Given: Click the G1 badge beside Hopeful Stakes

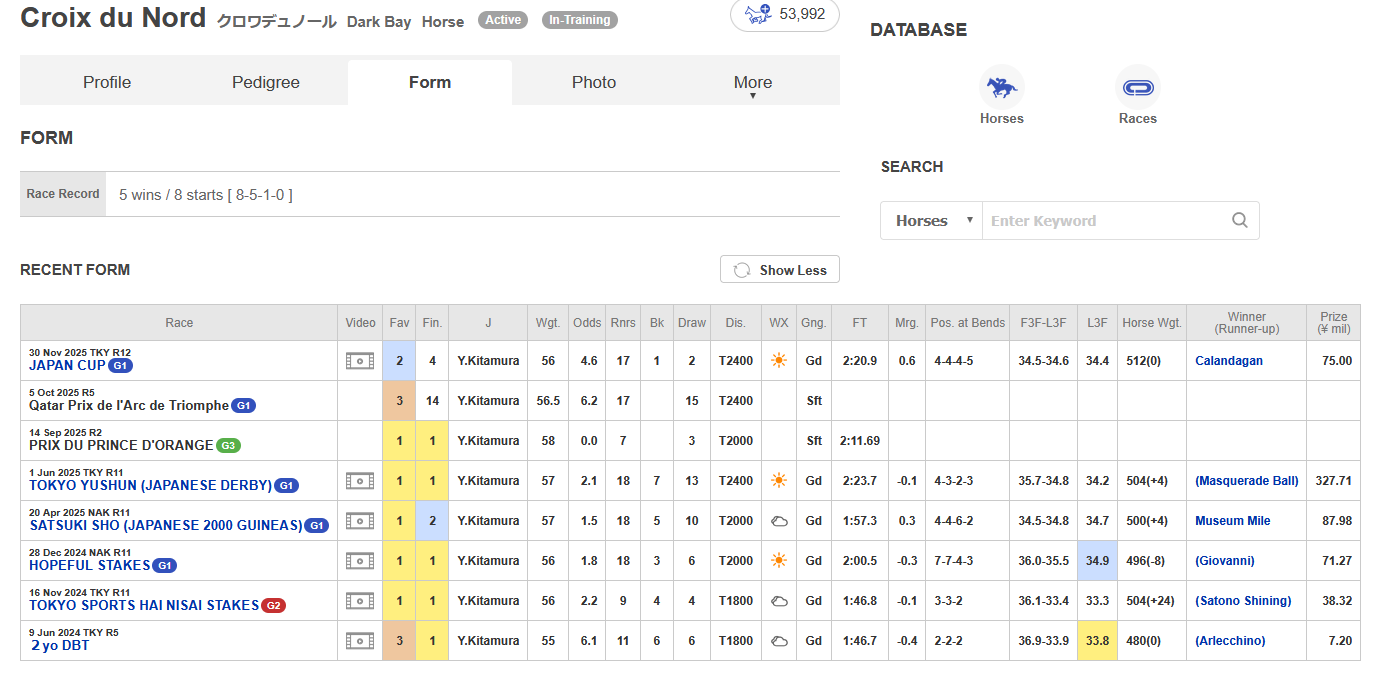Looking at the screenshot, I should coord(165,566).
